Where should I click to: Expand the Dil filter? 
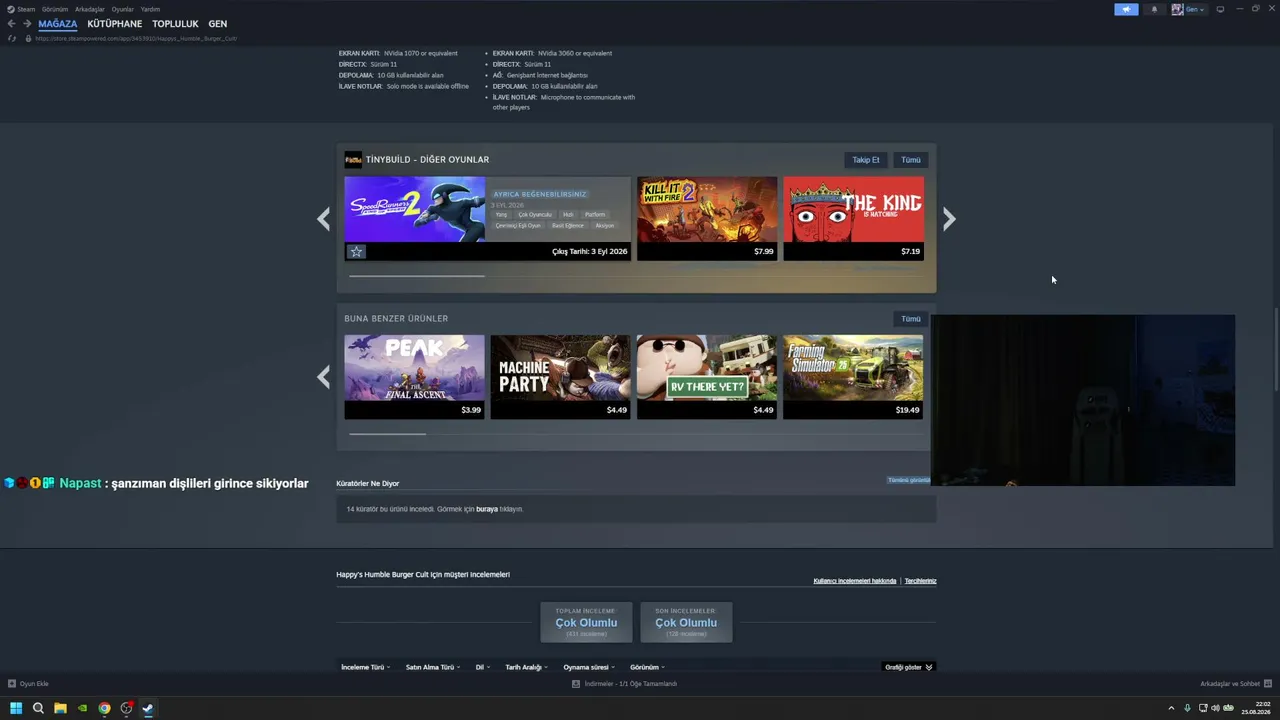(482, 667)
